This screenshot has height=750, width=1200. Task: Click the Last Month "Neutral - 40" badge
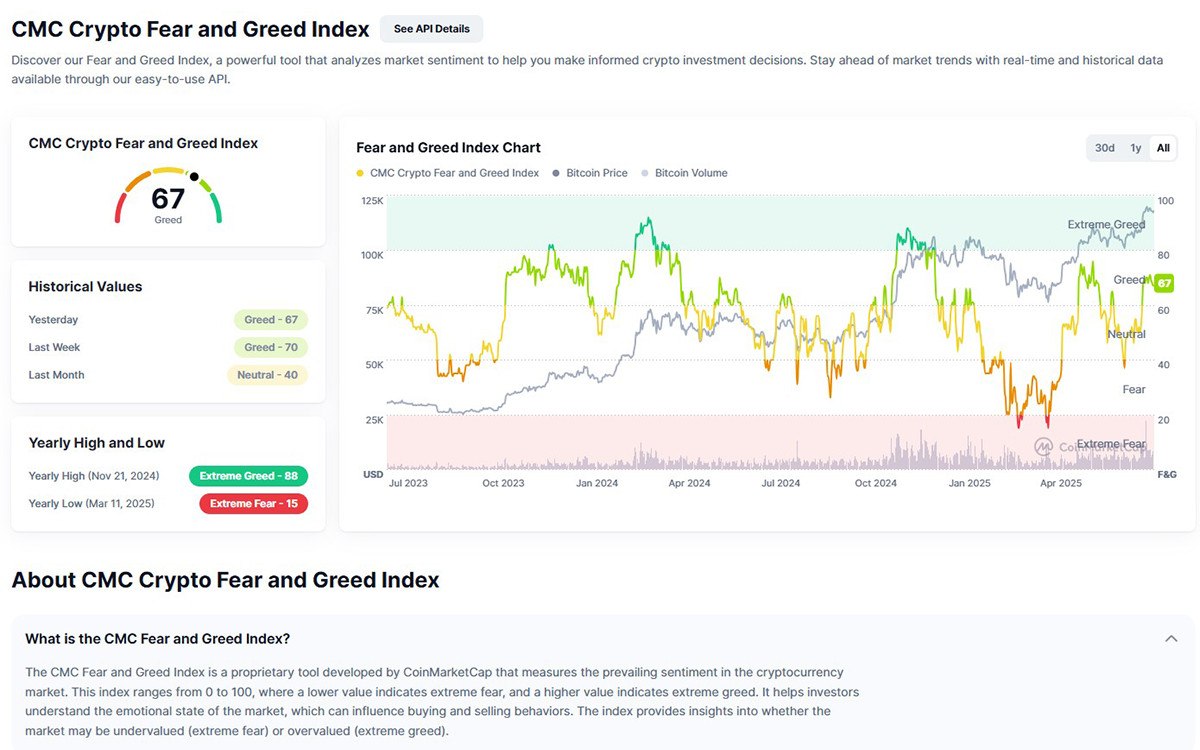click(x=267, y=375)
